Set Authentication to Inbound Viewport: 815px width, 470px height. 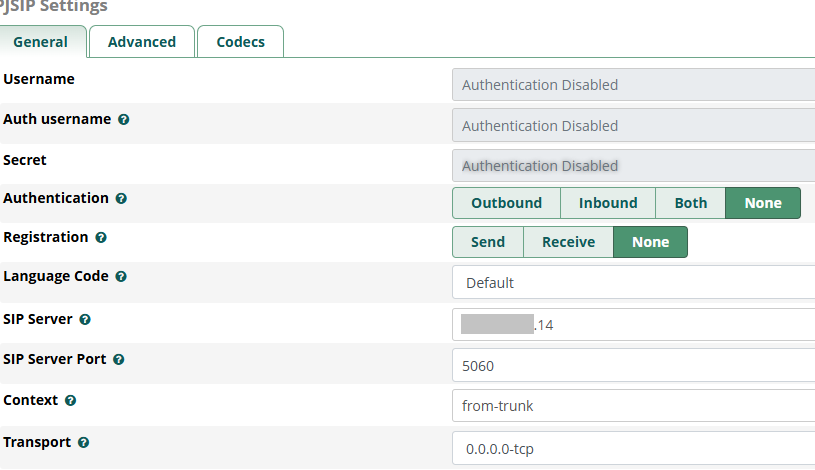coord(607,203)
